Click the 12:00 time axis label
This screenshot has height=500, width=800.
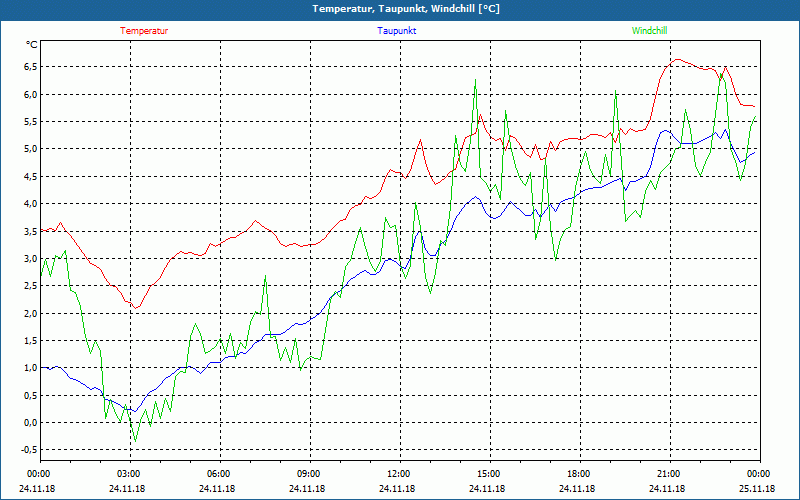pos(400,474)
